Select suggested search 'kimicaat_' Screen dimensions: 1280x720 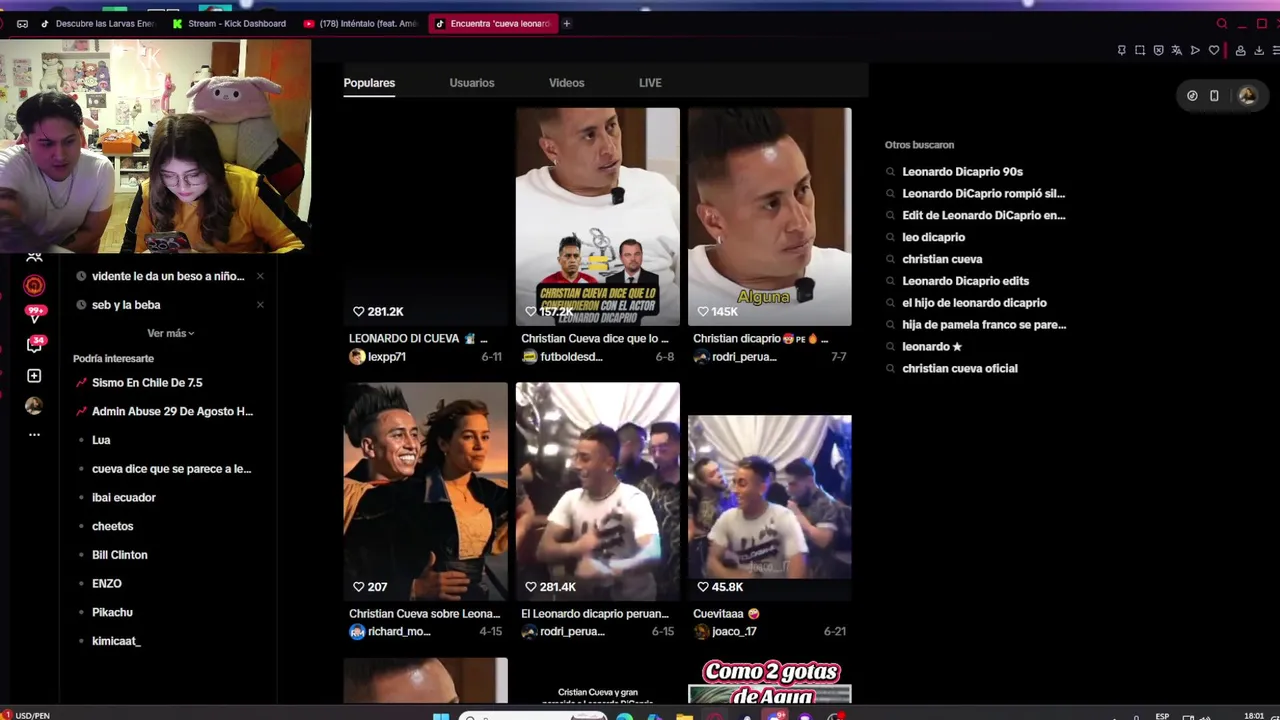[x=116, y=642]
